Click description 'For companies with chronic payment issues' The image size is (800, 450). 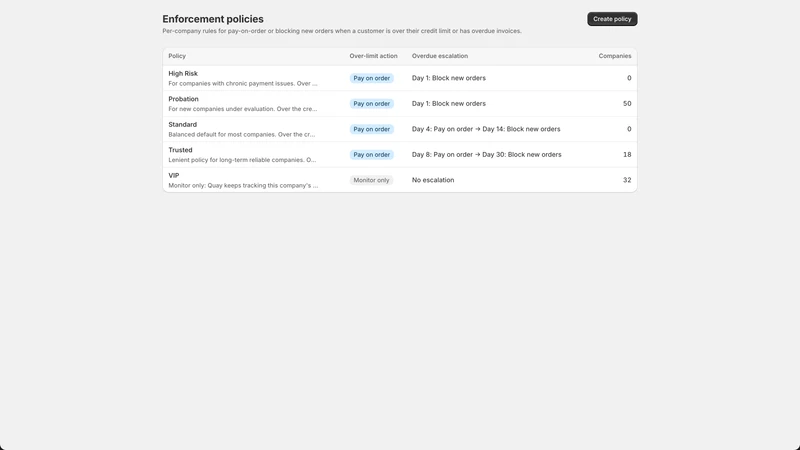(243, 84)
